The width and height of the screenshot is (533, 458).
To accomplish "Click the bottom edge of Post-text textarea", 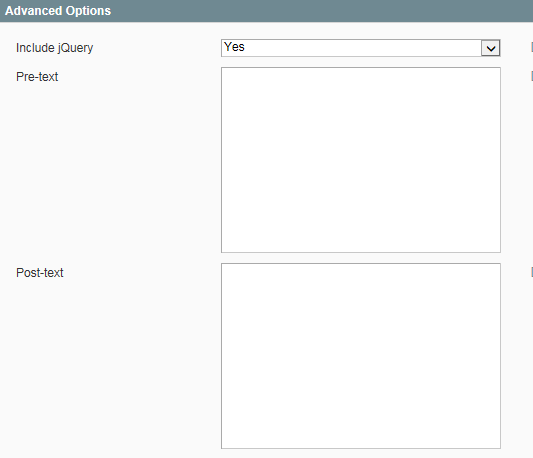I will pyautogui.click(x=361, y=448).
